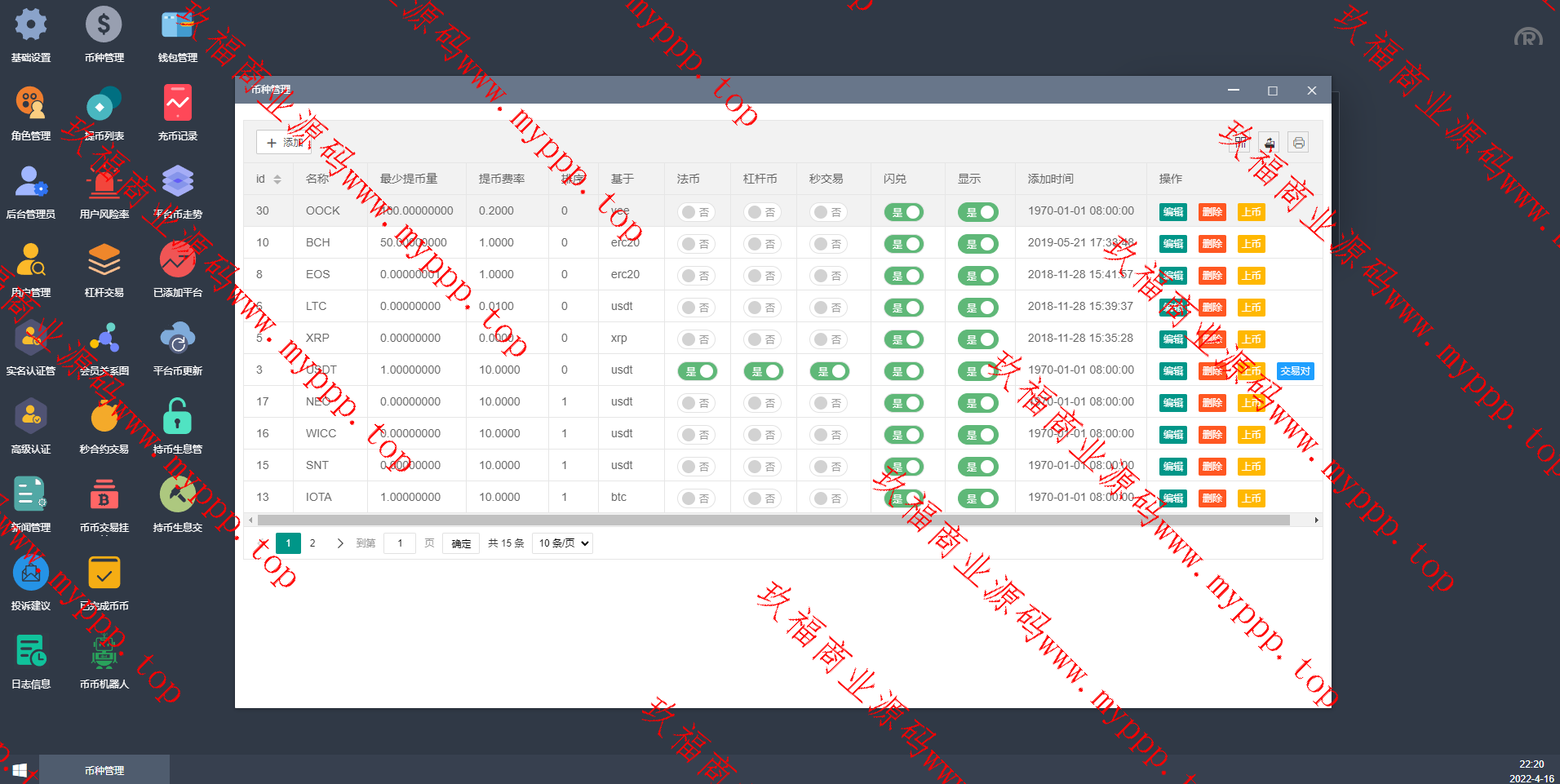Go to page 2 in pagination
This screenshot has width=1560, height=784.
point(312,543)
